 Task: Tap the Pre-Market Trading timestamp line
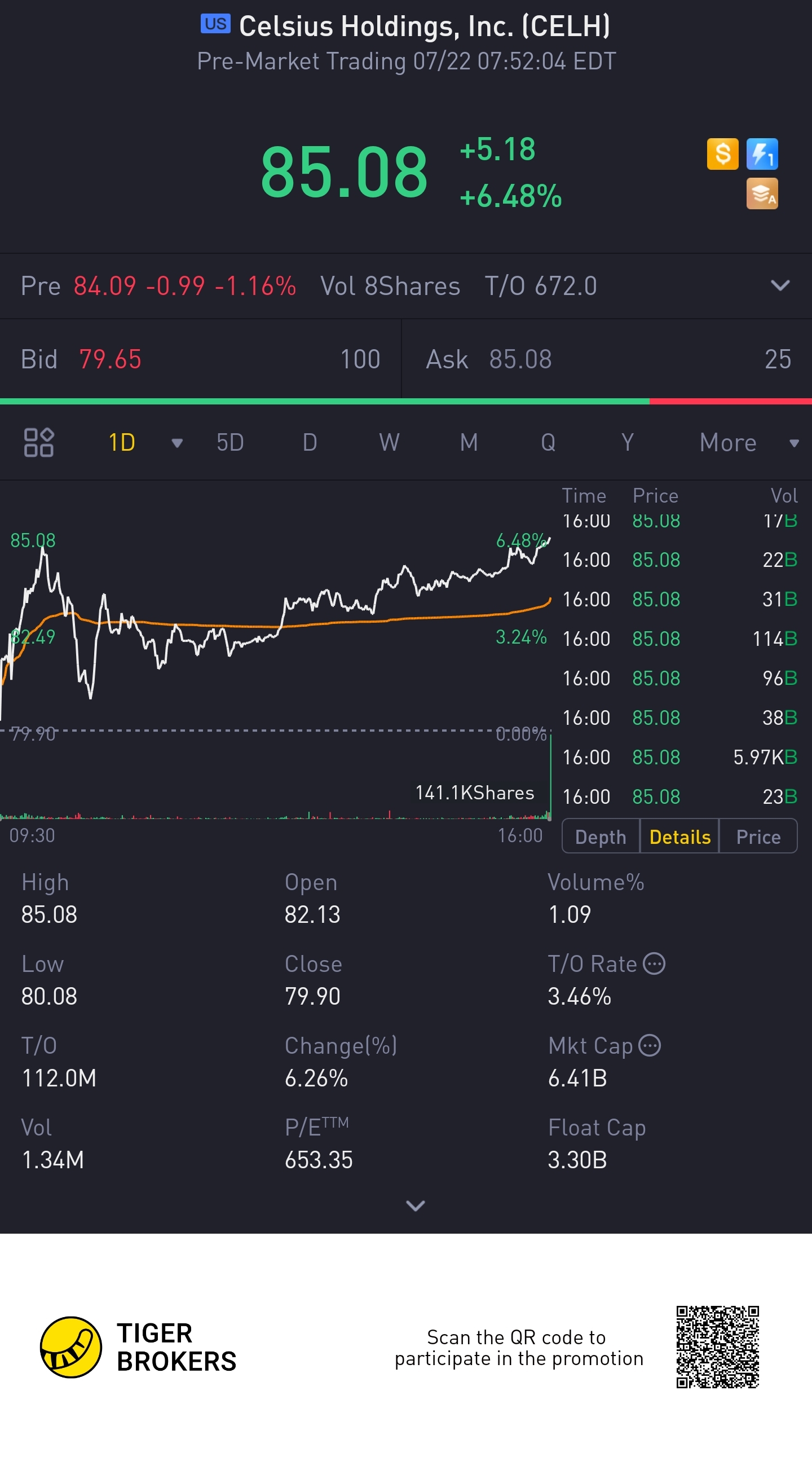click(x=406, y=61)
